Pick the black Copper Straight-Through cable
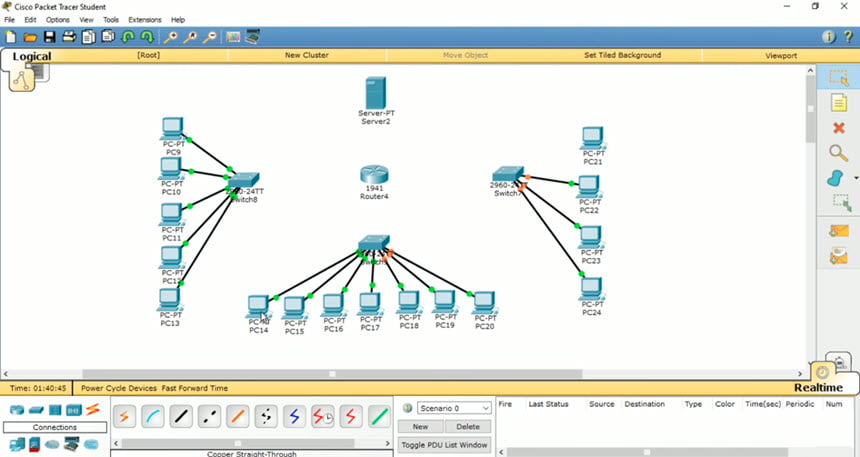 181,417
